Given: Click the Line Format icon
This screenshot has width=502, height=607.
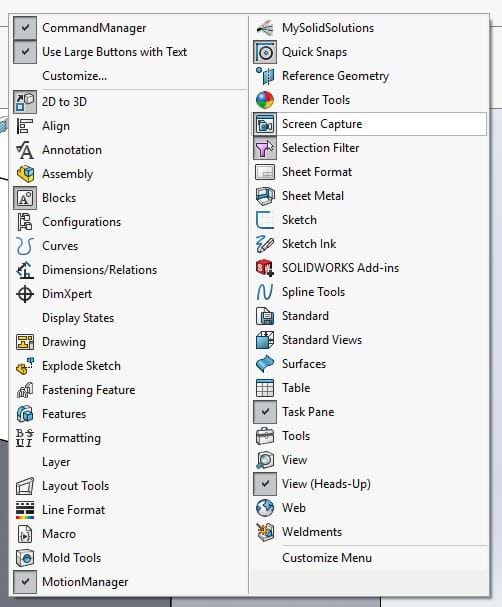Looking at the screenshot, I should click(x=25, y=510).
